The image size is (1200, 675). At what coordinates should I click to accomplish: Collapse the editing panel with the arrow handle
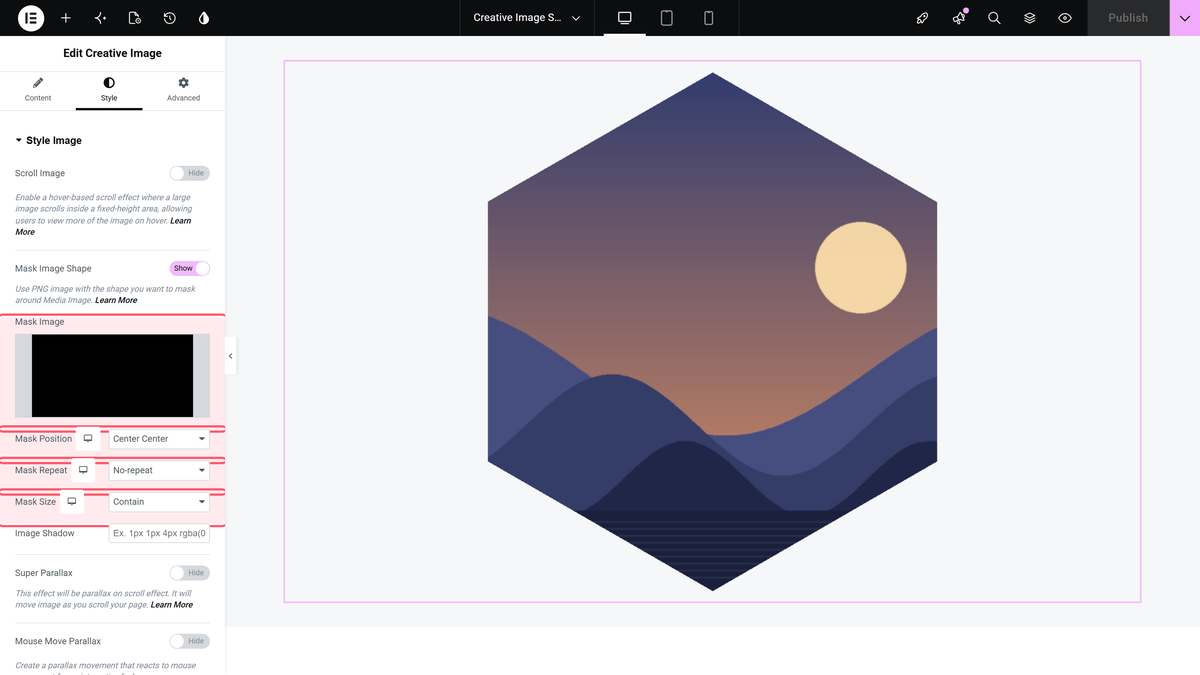(231, 356)
